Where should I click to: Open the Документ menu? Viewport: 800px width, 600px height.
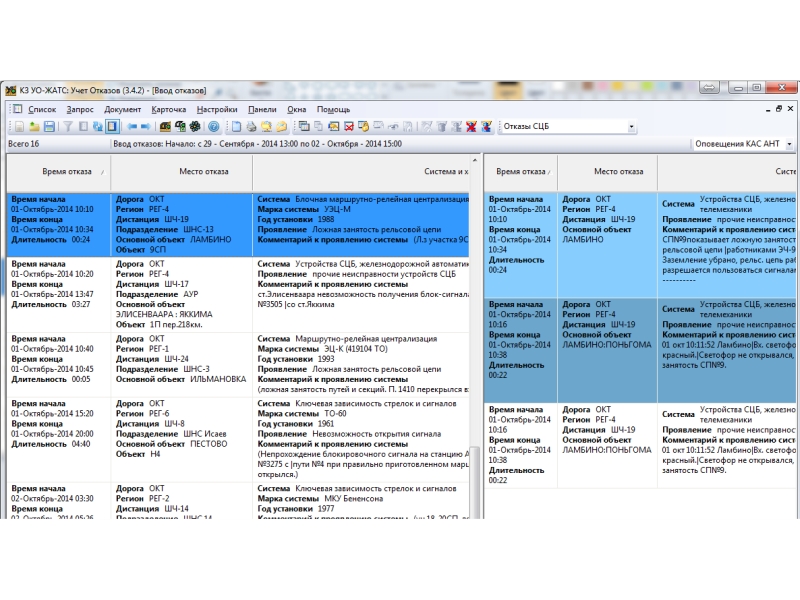point(122,109)
